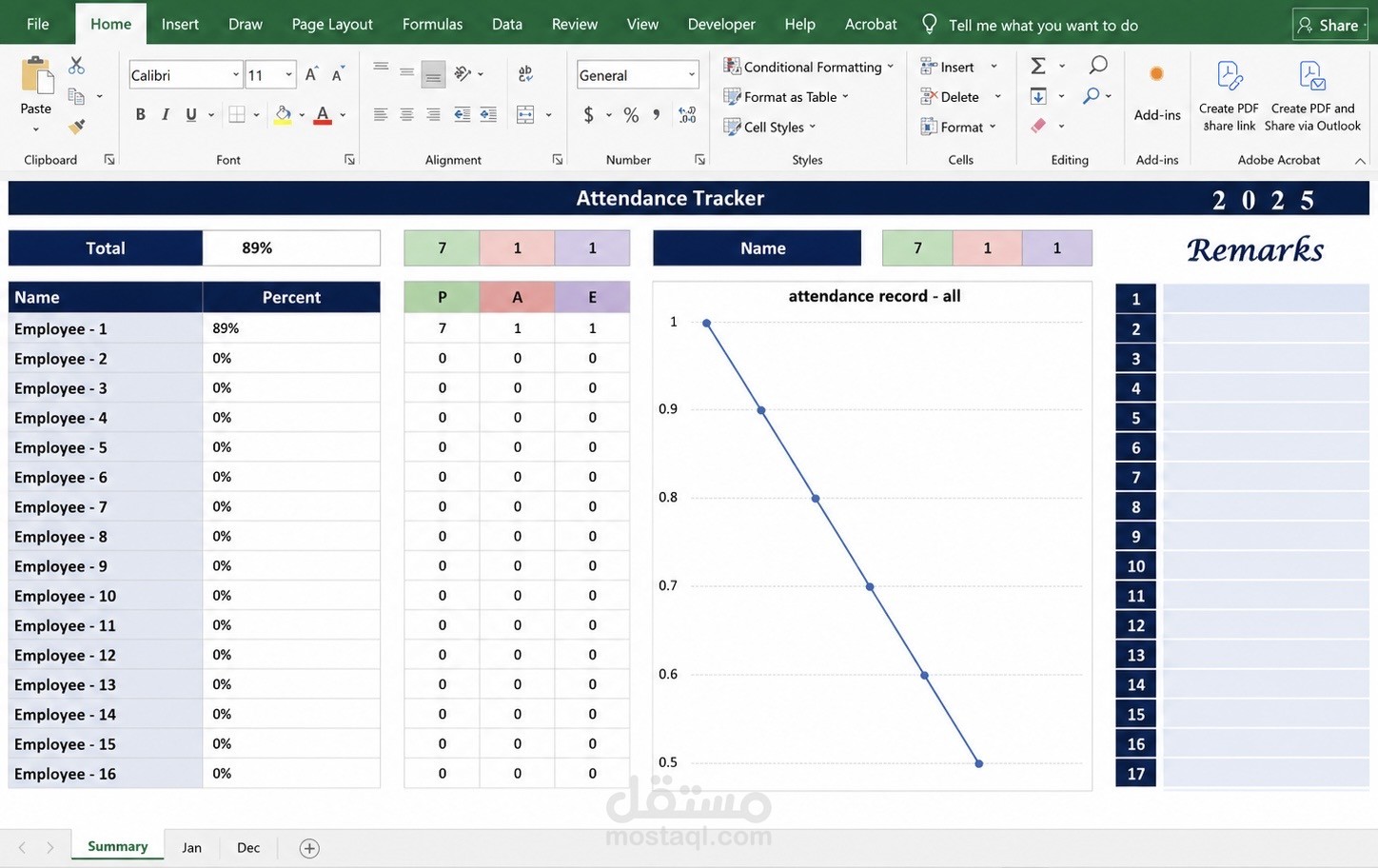The image size is (1378, 868).
Task: Open the Jan sheet tab
Action: click(x=192, y=847)
